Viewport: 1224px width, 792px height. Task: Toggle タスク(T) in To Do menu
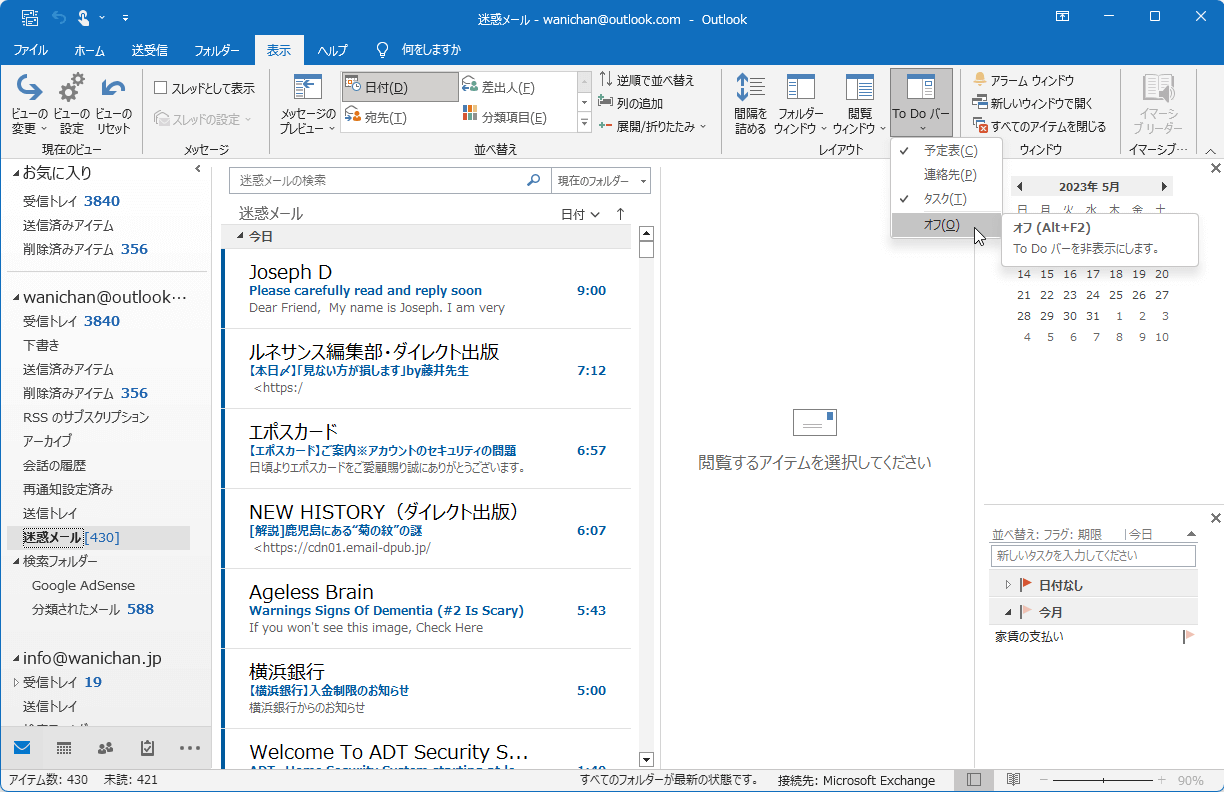(x=945, y=199)
